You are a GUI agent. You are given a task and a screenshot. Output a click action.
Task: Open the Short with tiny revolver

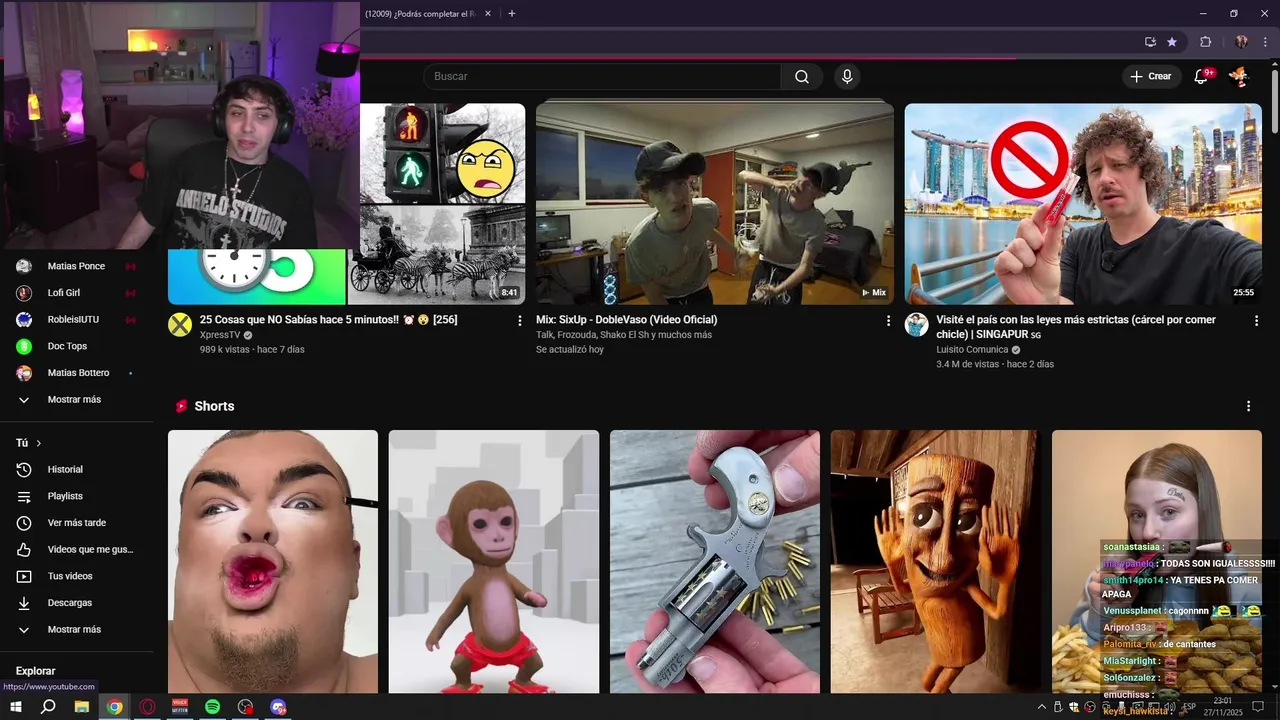715,562
